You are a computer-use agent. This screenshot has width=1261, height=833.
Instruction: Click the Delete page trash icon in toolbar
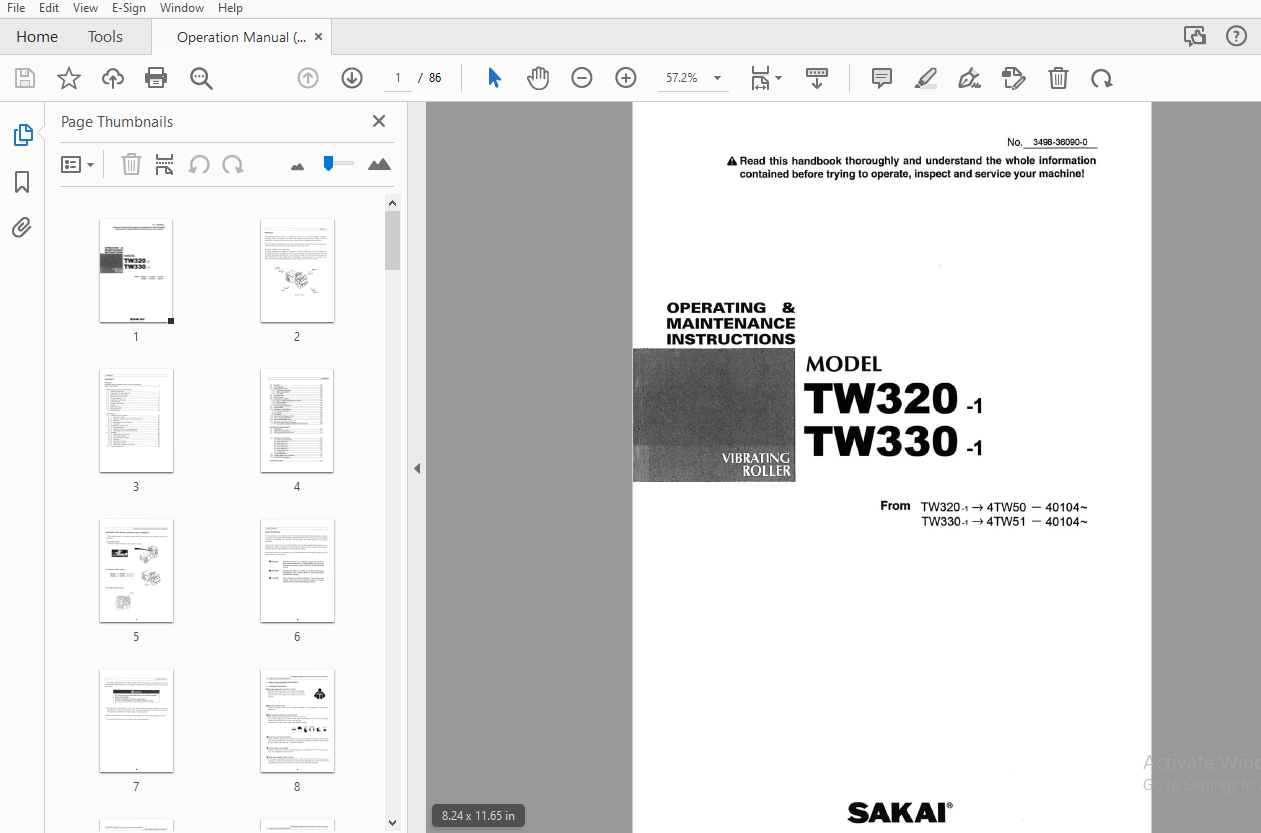[x=1058, y=78]
